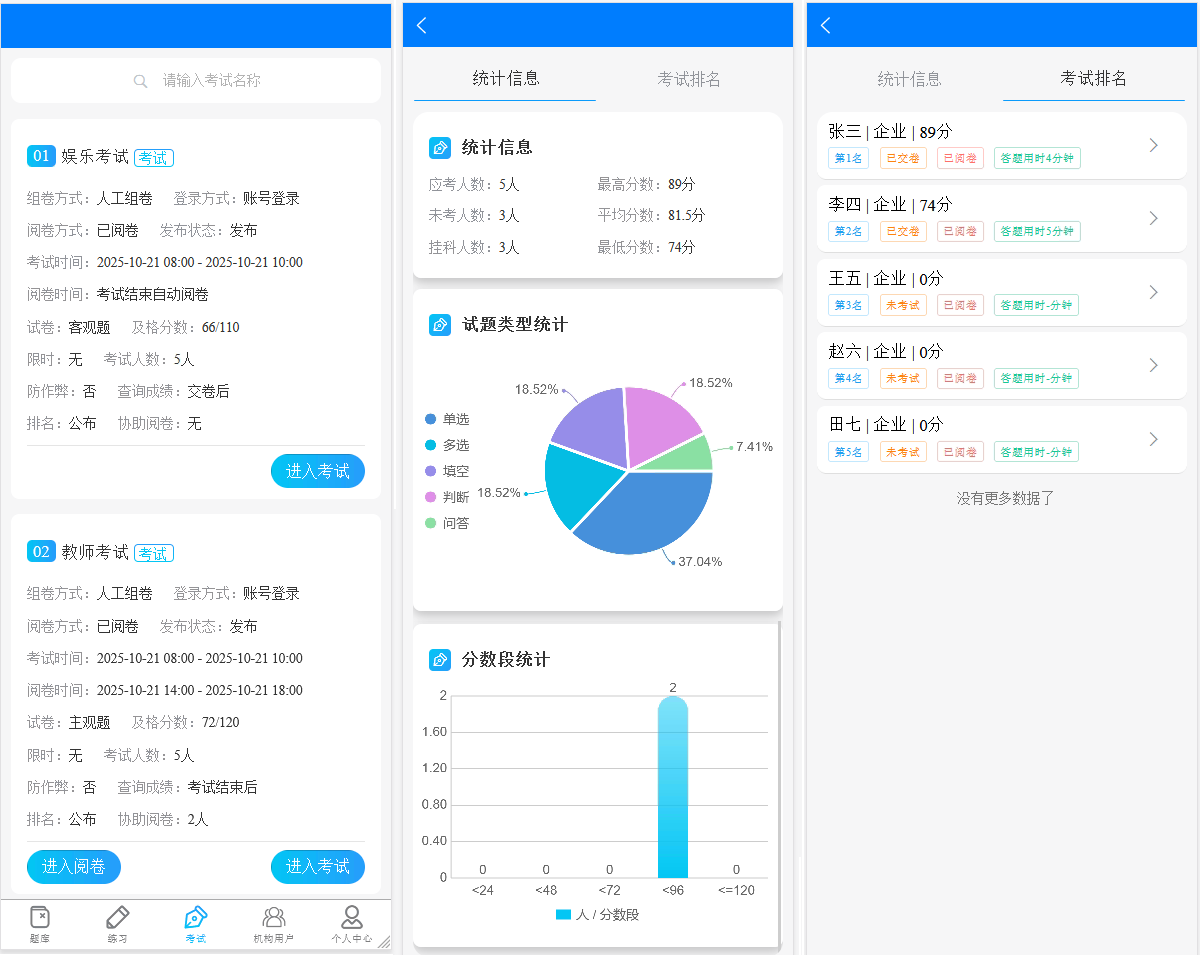The width and height of the screenshot is (1200, 955).
Task: Click 进入阅卷 button for 教师考试
Action: [x=74, y=867]
